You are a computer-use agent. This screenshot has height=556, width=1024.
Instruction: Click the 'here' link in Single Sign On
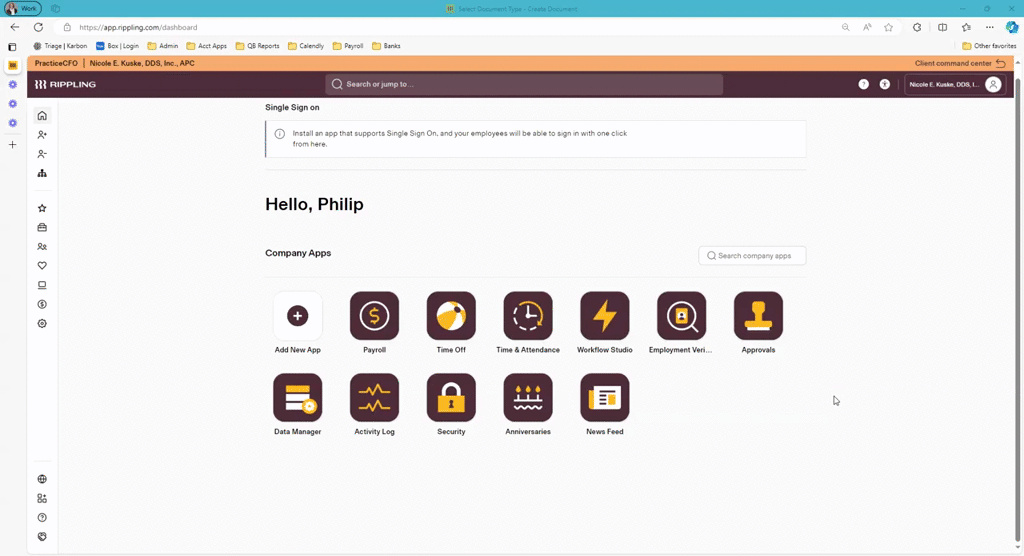(x=318, y=144)
